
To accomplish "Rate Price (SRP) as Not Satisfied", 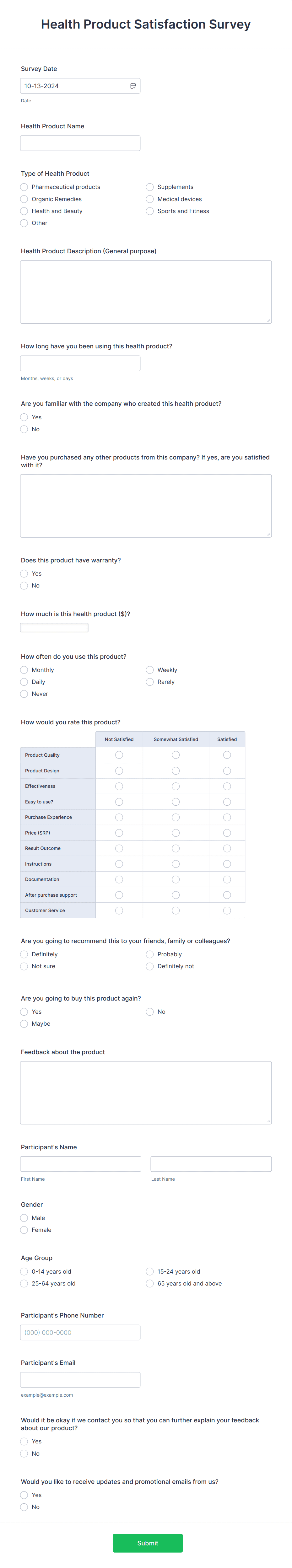I will coord(119,833).
